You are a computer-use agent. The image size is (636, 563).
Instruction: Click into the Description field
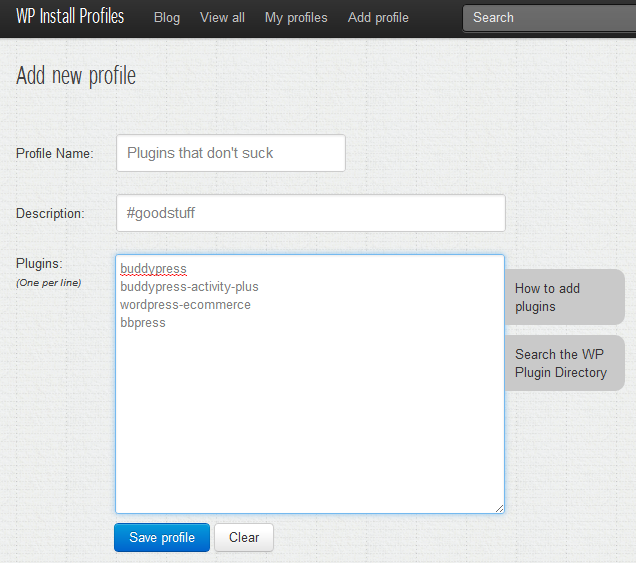point(311,213)
